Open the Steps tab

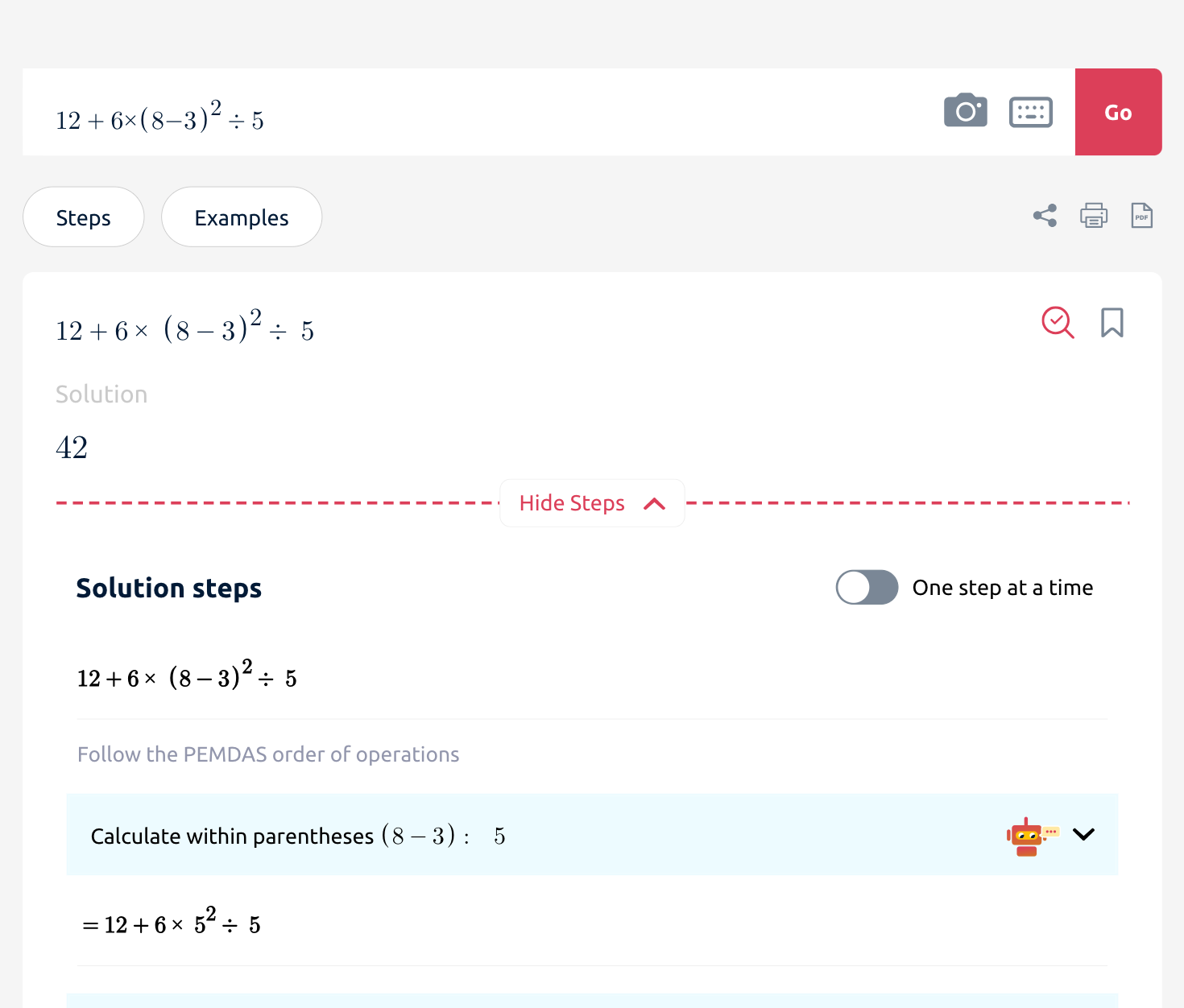click(x=83, y=217)
